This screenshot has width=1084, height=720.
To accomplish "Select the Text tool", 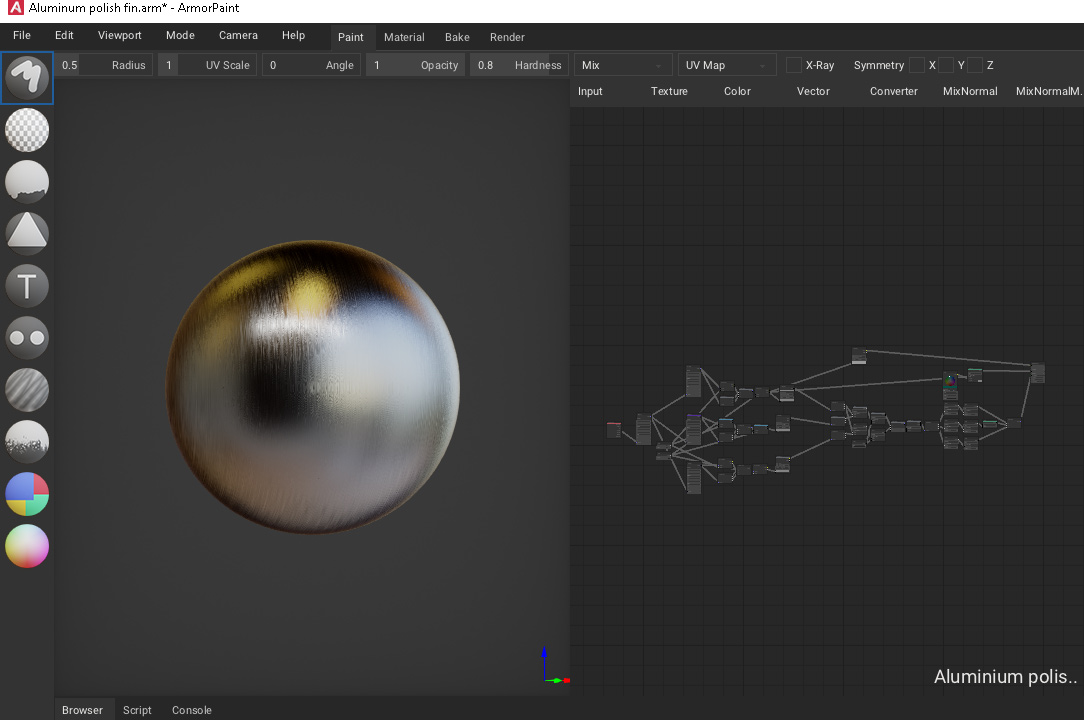I will pyautogui.click(x=26, y=286).
